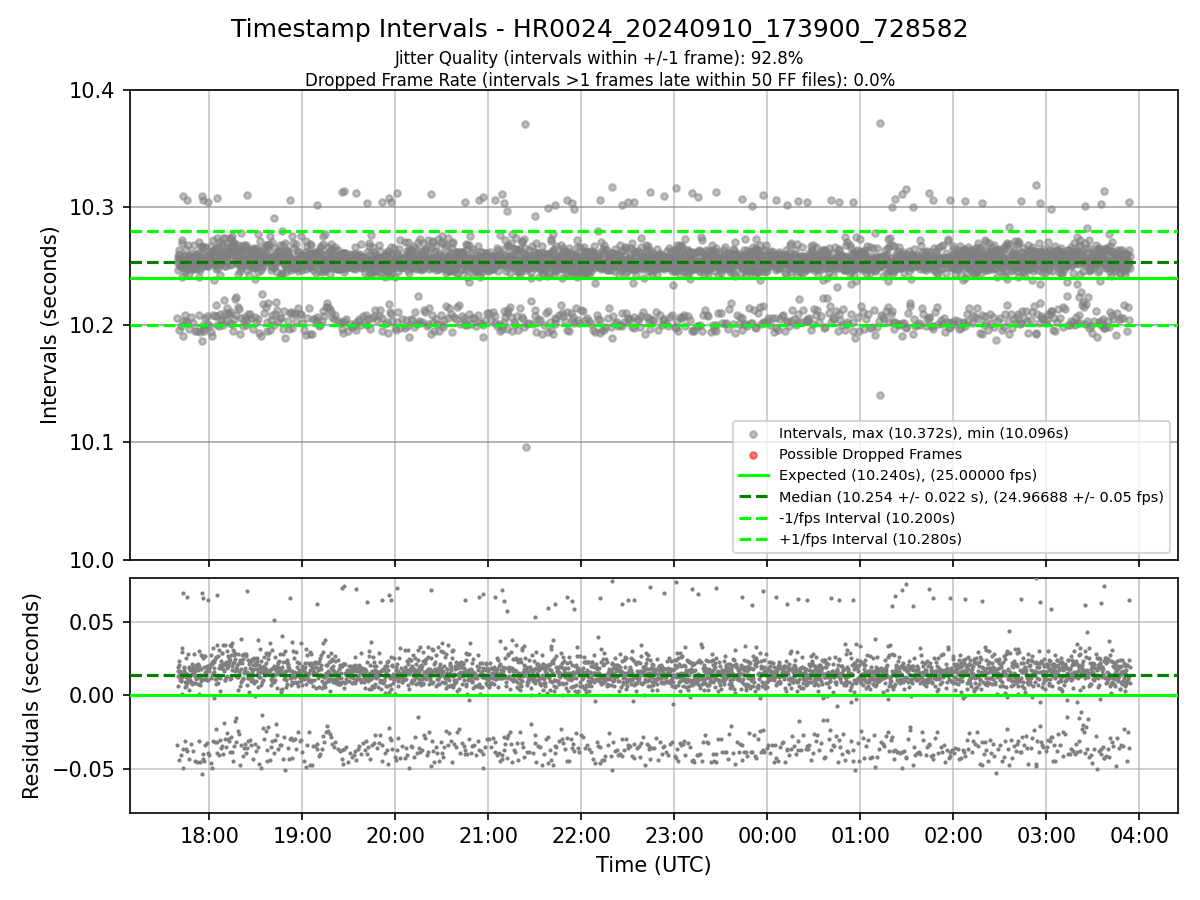
Task: Click the 01:00 time tick label
Action: click(860, 834)
